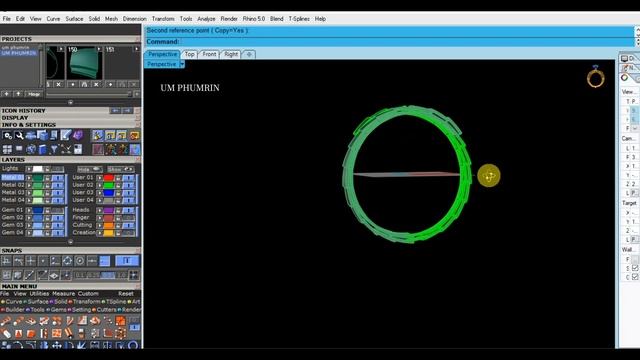
Task: Toggle lock on Metal 03 layer
Action: coord(47,193)
